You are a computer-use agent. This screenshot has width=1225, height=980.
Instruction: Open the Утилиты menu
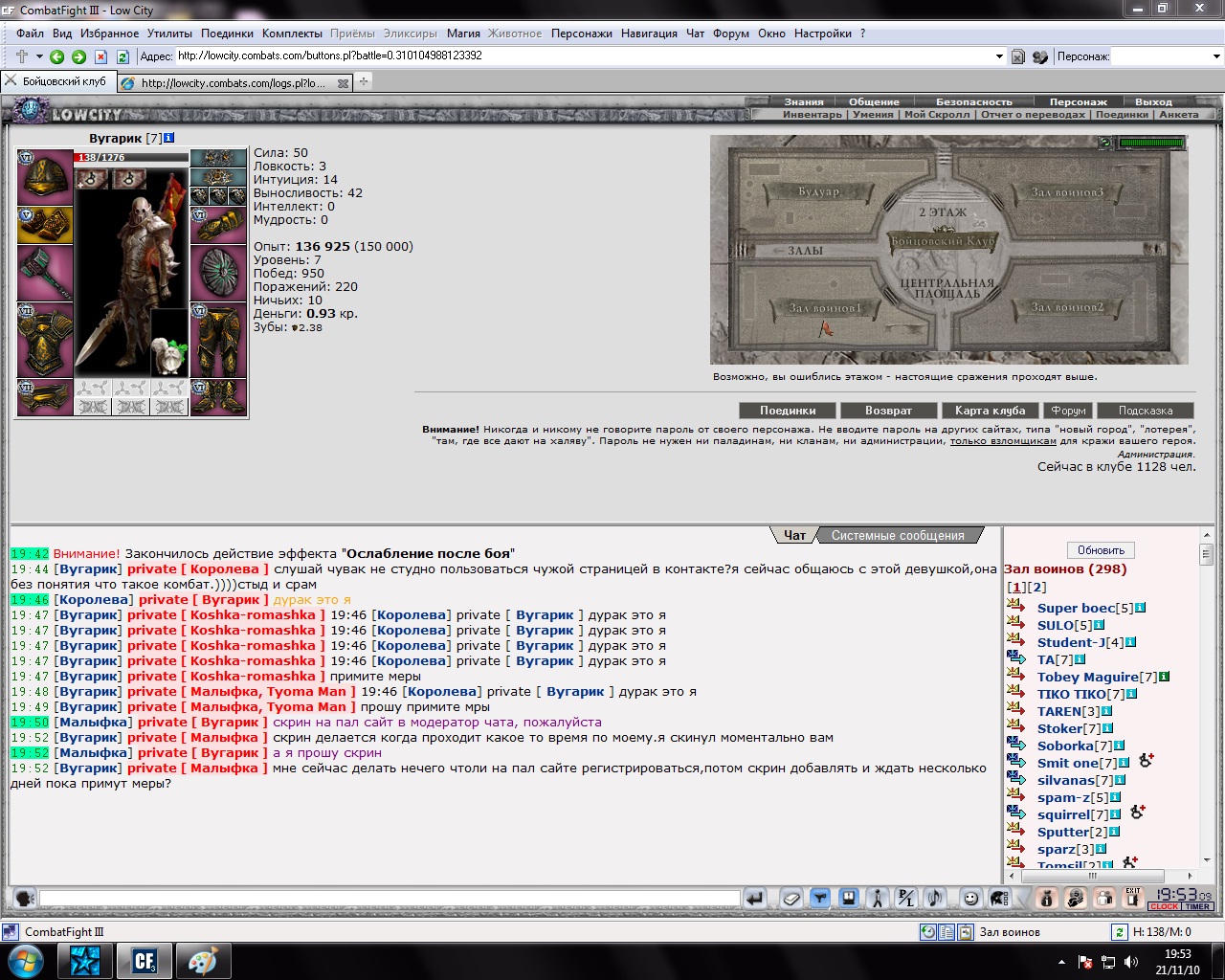(169, 33)
